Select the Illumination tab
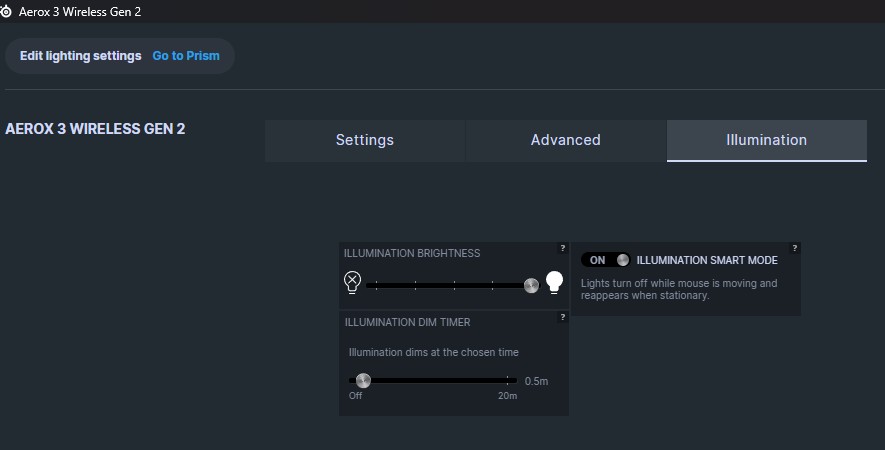Screen dimensions: 885x450 click(766, 140)
